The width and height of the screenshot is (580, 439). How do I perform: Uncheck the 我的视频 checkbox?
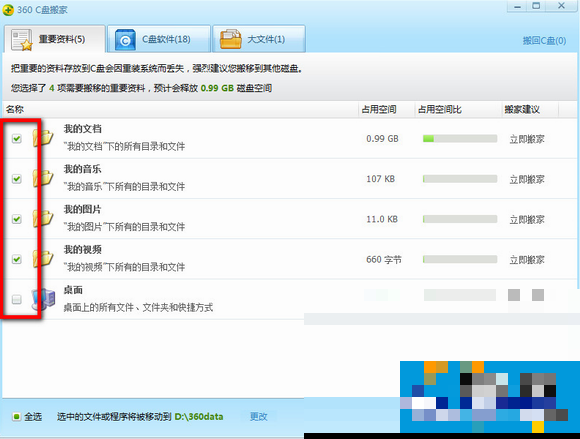(x=16, y=259)
